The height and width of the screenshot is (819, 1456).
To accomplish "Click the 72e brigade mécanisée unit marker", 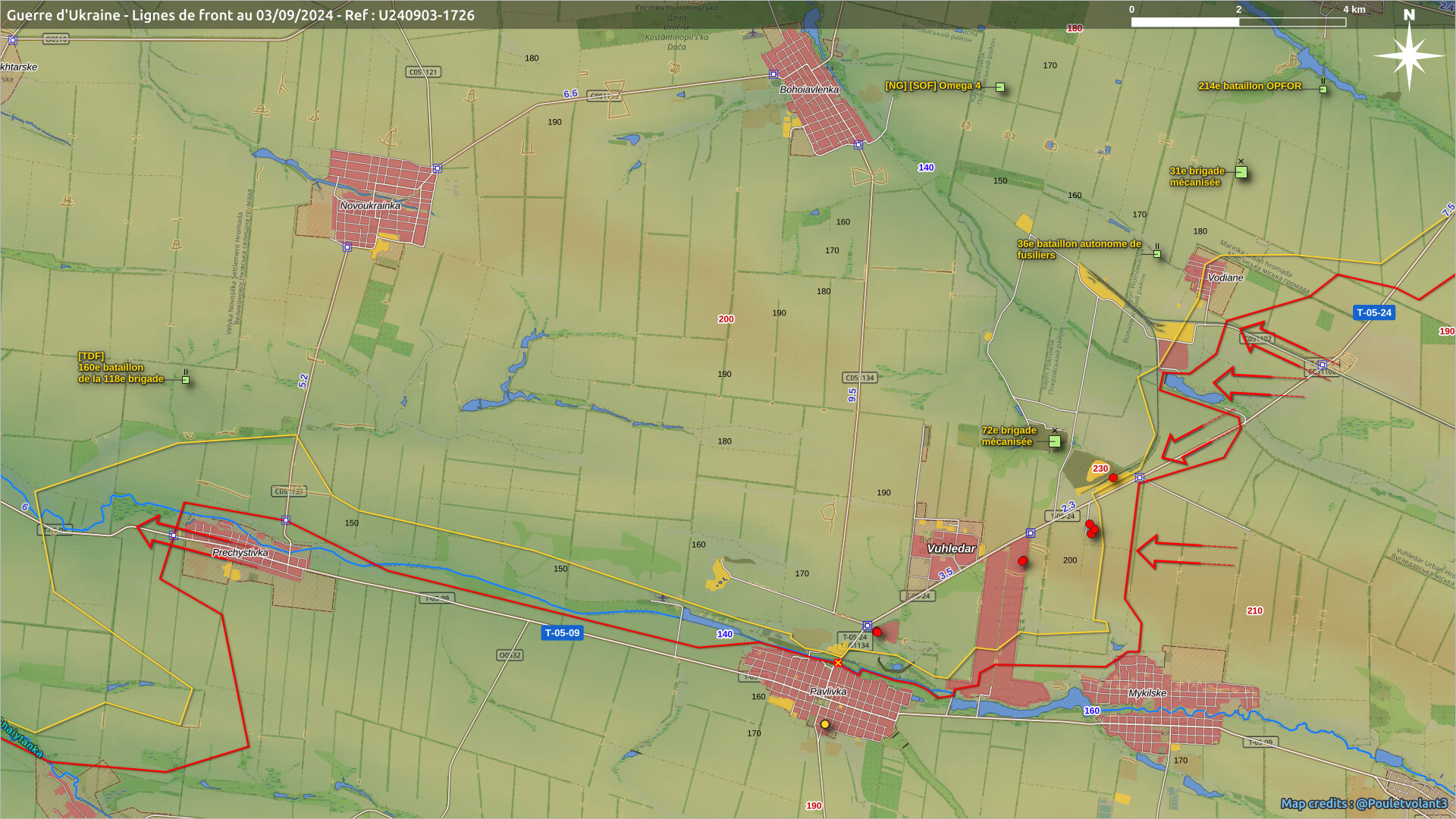I will [1054, 441].
